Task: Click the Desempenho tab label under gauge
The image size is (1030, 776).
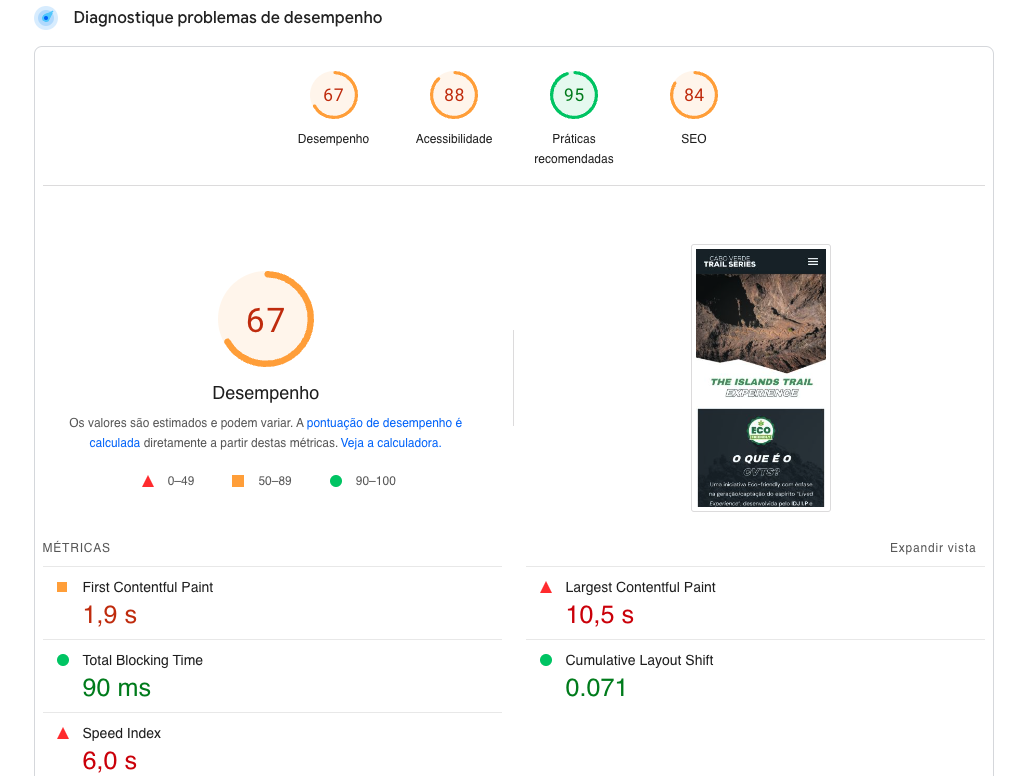Action: pyautogui.click(x=333, y=139)
